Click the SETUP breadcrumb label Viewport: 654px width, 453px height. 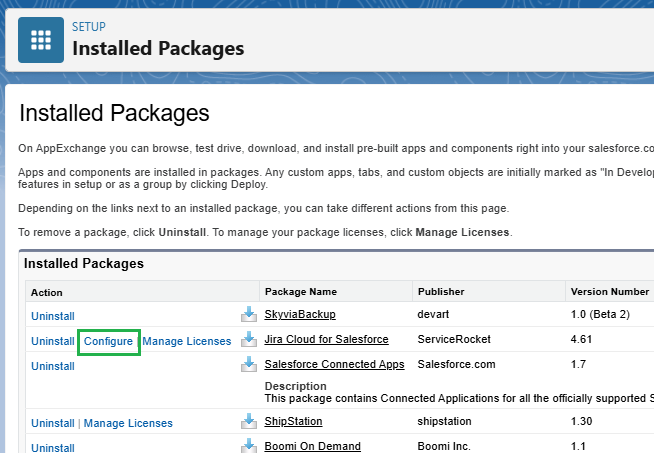[89, 27]
